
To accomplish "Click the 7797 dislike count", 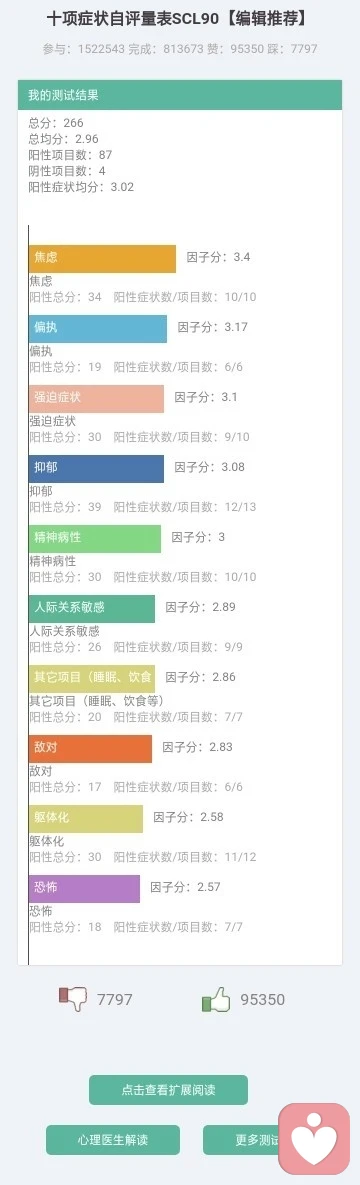I will pyautogui.click(x=114, y=999).
